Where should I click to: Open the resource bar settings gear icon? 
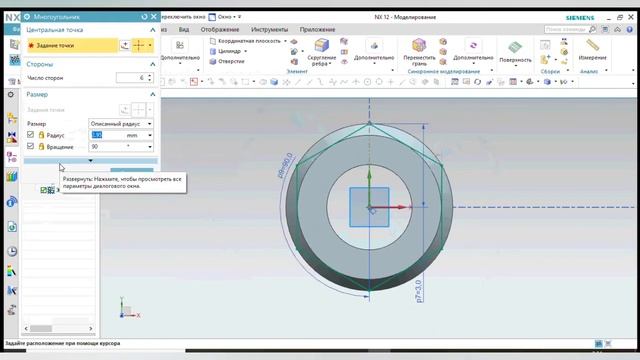(11, 94)
